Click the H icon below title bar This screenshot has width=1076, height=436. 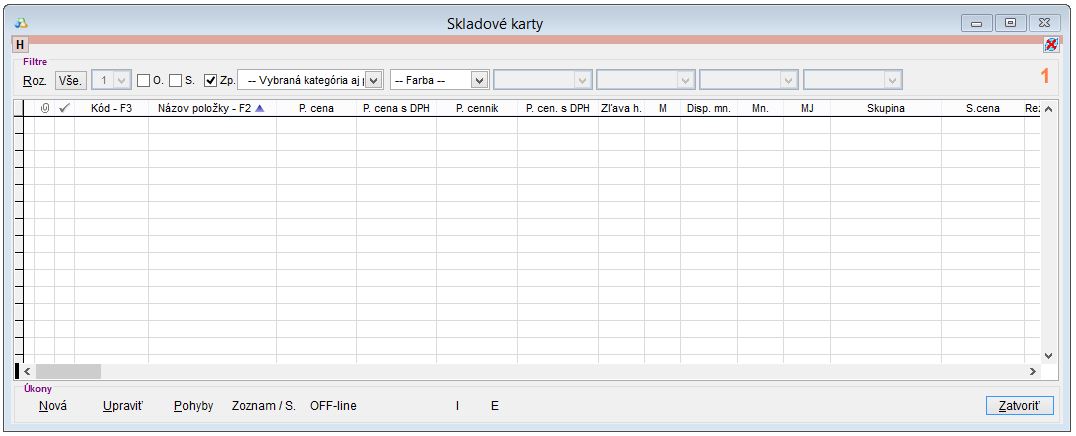click(x=19, y=45)
